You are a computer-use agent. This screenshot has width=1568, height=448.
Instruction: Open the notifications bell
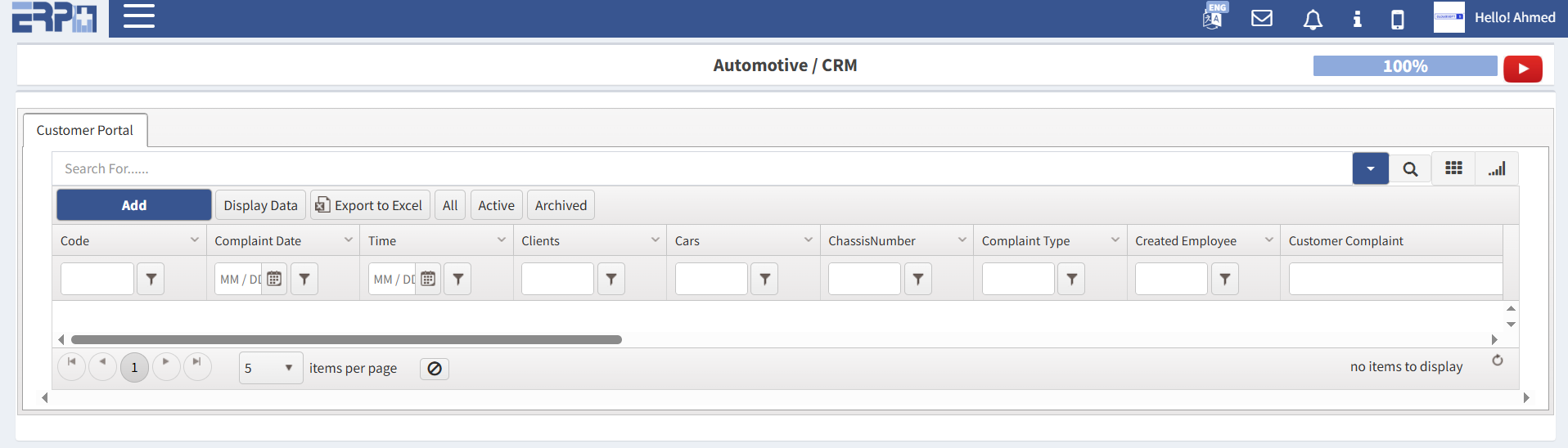(1312, 19)
